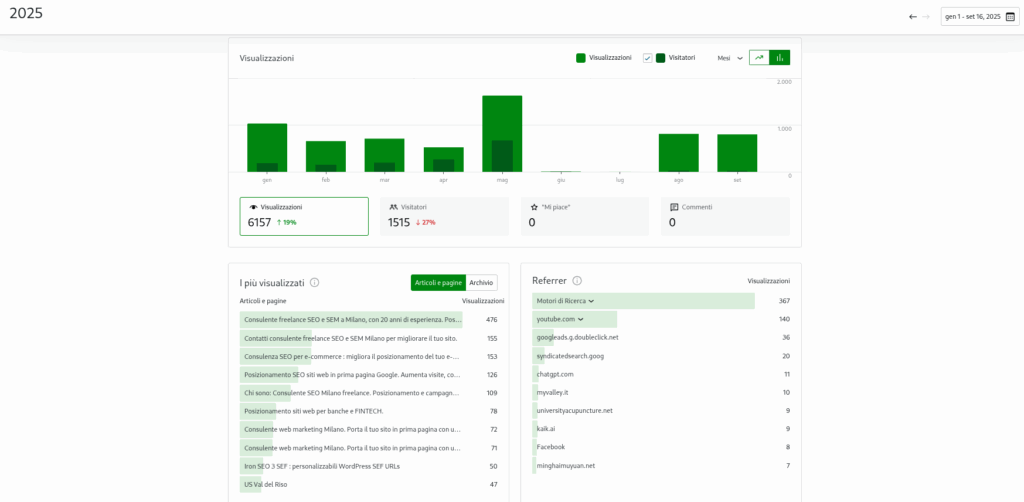Click info icon next to I più visualizzati

pyautogui.click(x=314, y=283)
